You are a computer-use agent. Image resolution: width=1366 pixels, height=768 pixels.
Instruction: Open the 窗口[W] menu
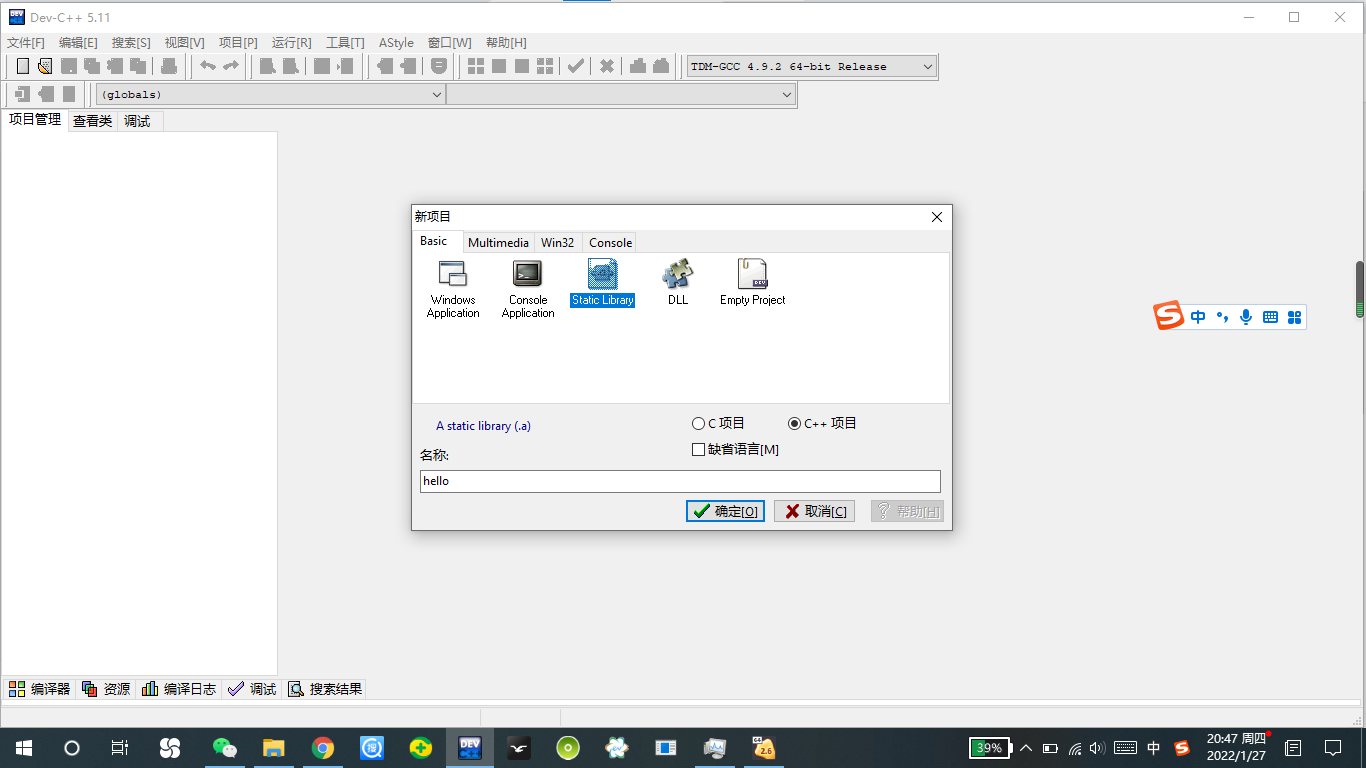pyautogui.click(x=449, y=43)
